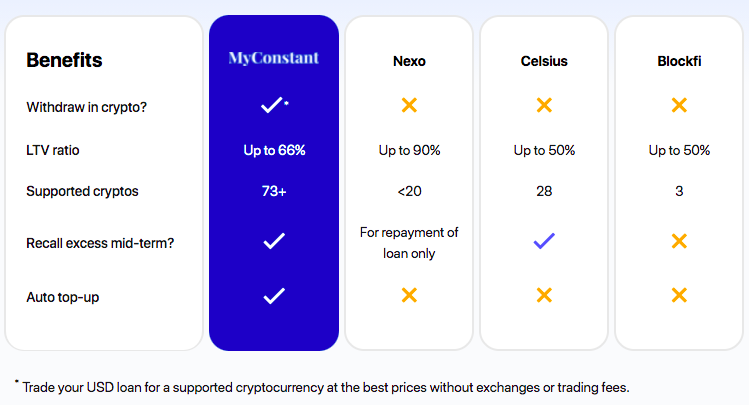Click Celsius auto top-up cross icon

click(544, 295)
